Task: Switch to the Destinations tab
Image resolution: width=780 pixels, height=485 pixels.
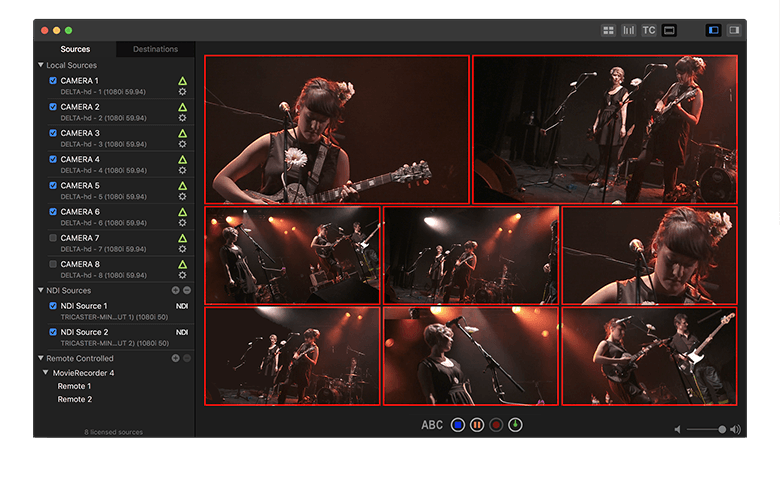Action: click(x=155, y=49)
